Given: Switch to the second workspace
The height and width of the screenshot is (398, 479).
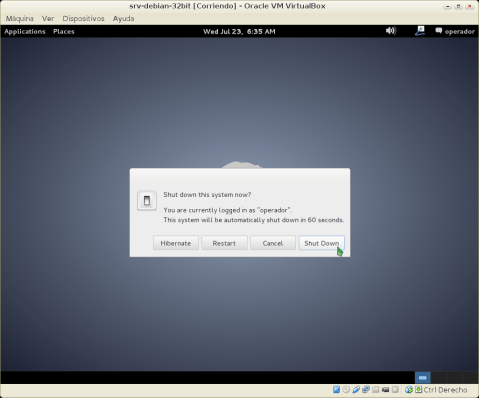Looking at the screenshot, I should tap(438, 378).
